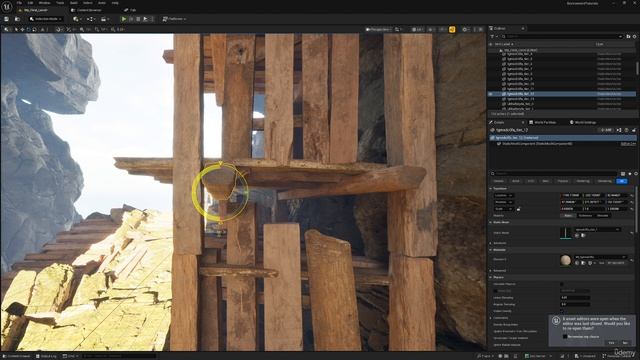Viewport: 640px width, 360px height.
Task: Set Mobility to Movable
Action: tap(603, 216)
